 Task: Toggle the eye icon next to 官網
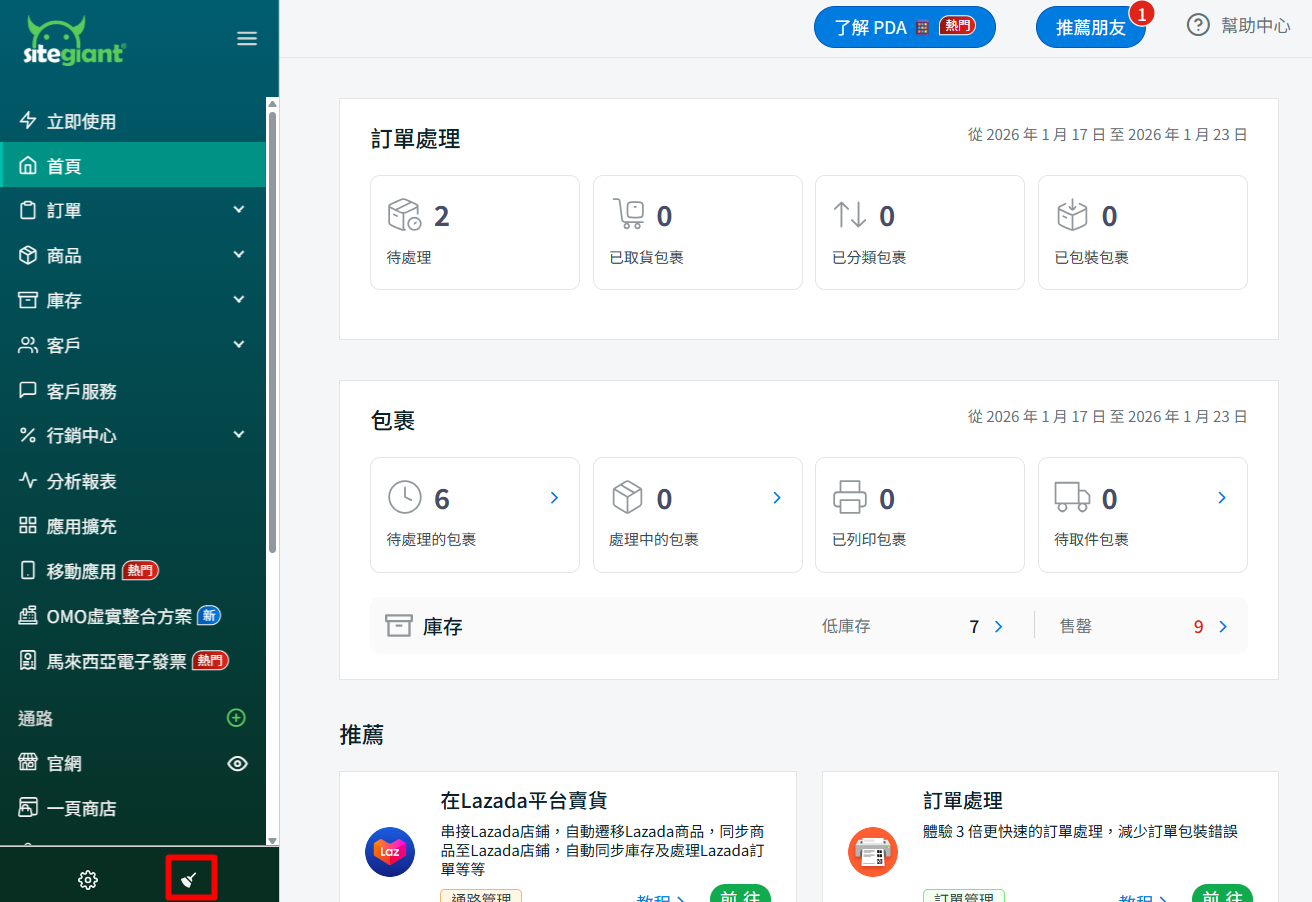tap(237, 764)
